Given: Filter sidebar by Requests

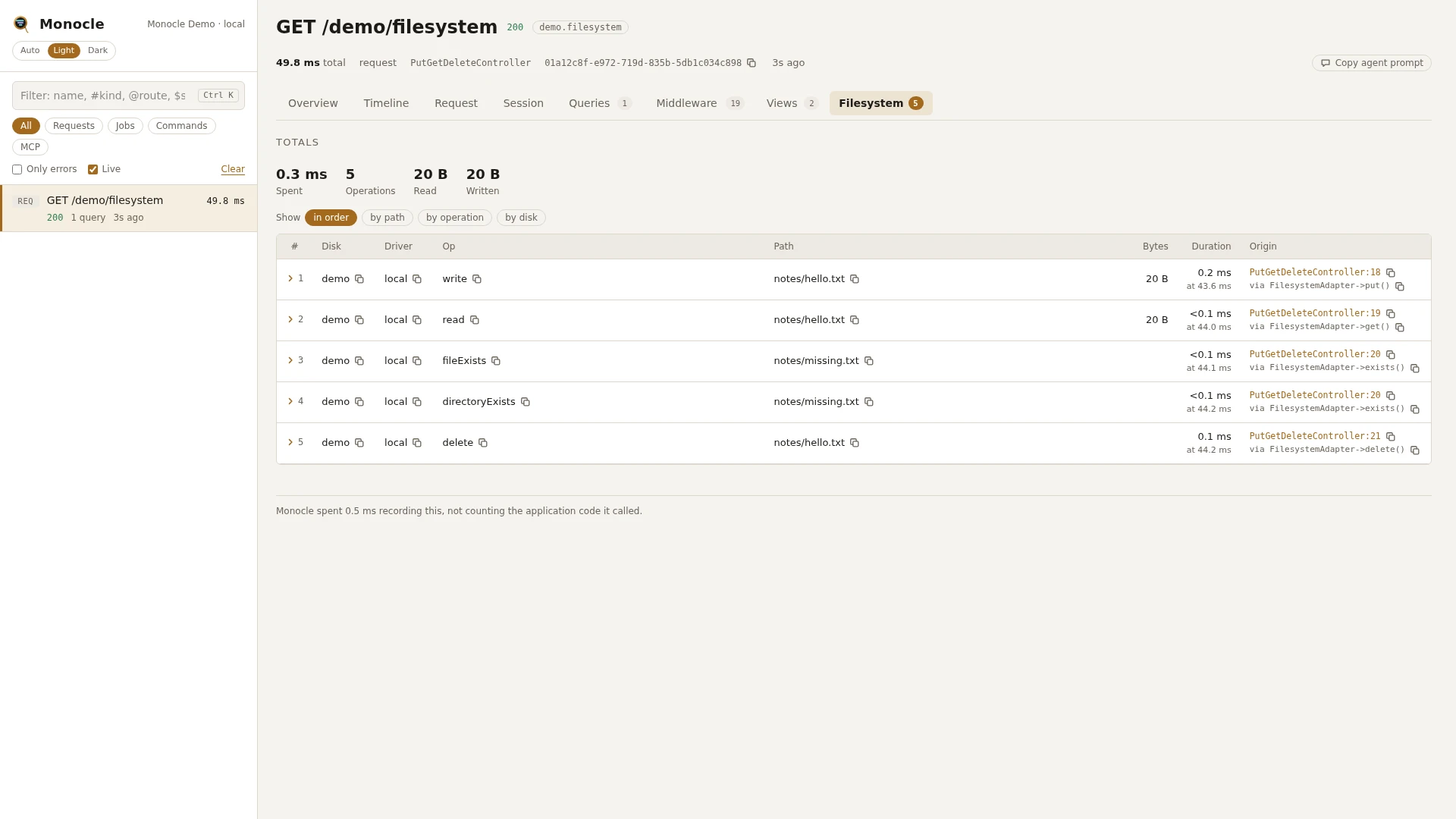Looking at the screenshot, I should [74, 126].
